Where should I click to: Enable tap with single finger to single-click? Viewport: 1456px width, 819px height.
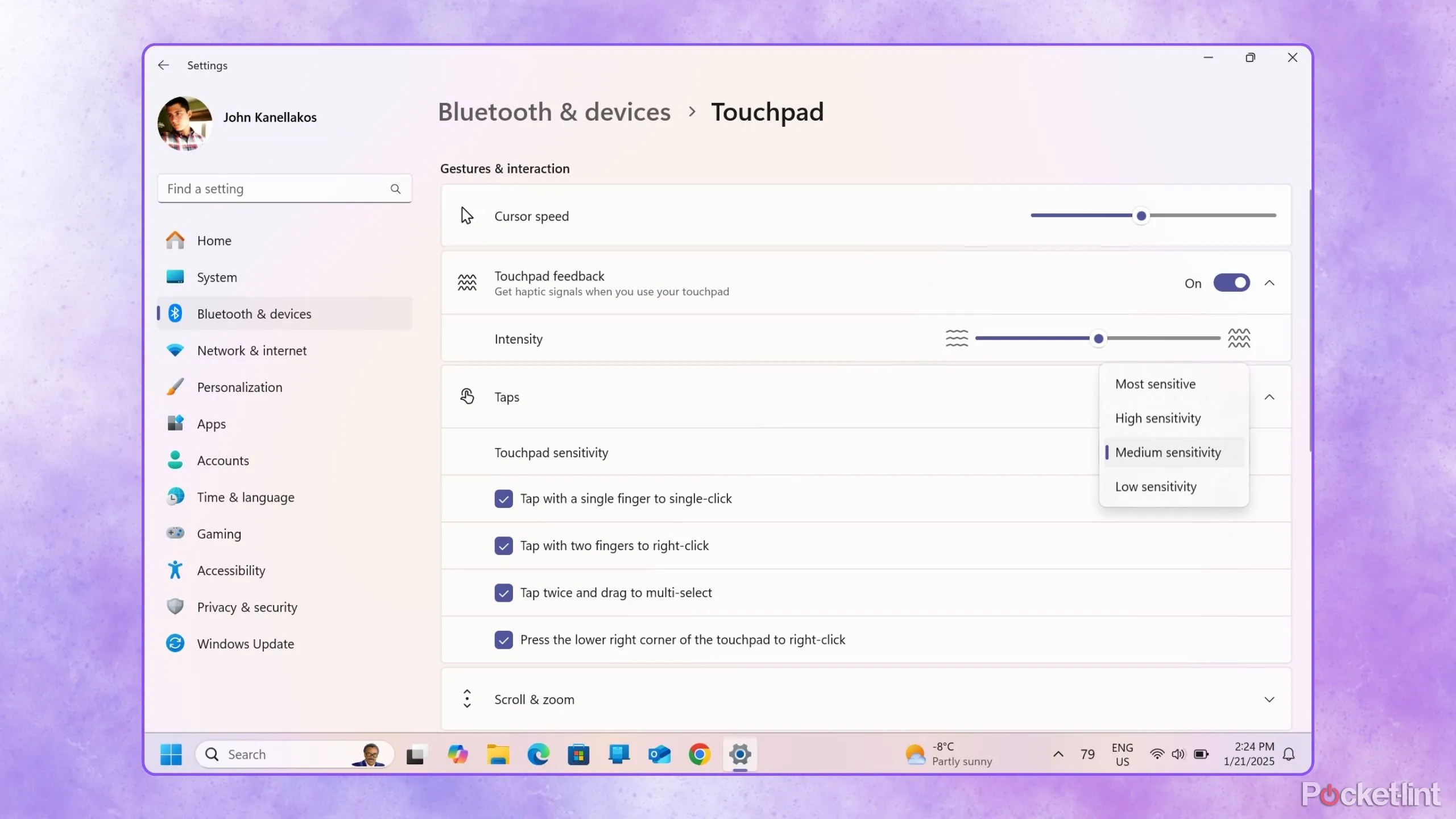pos(503,498)
